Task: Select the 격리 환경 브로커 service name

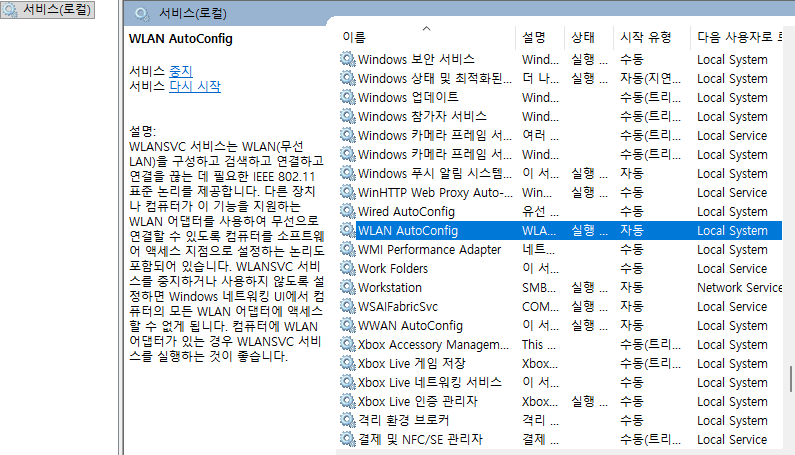Action: point(404,421)
